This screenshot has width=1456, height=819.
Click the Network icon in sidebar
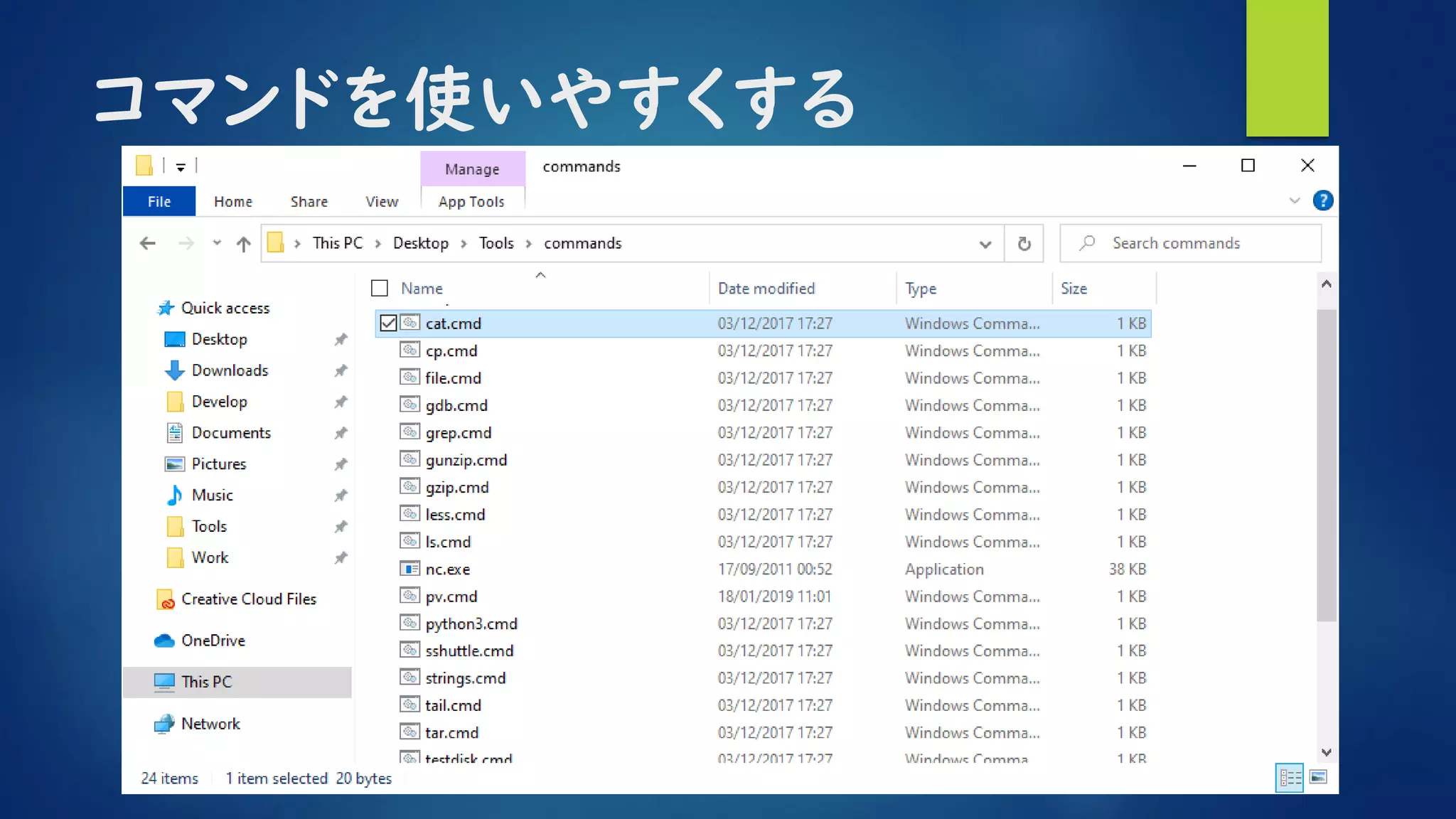point(164,724)
